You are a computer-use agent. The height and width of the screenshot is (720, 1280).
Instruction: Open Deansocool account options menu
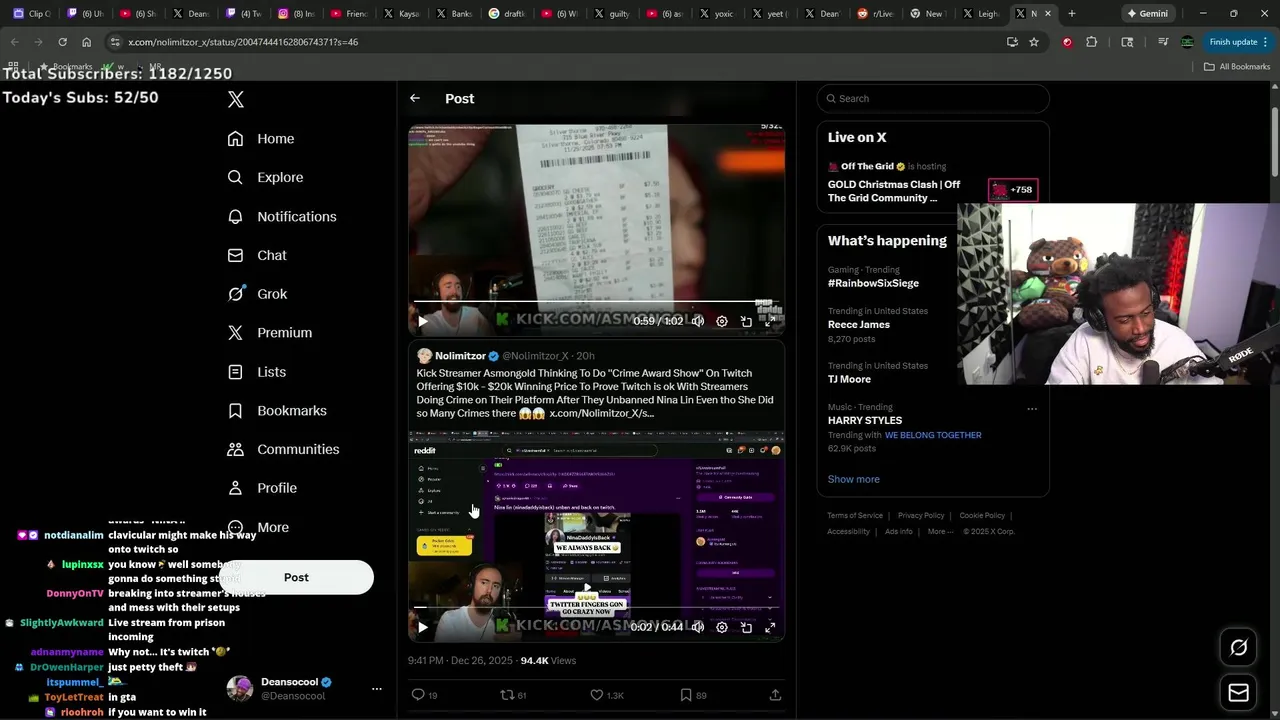pyautogui.click(x=377, y=688)
